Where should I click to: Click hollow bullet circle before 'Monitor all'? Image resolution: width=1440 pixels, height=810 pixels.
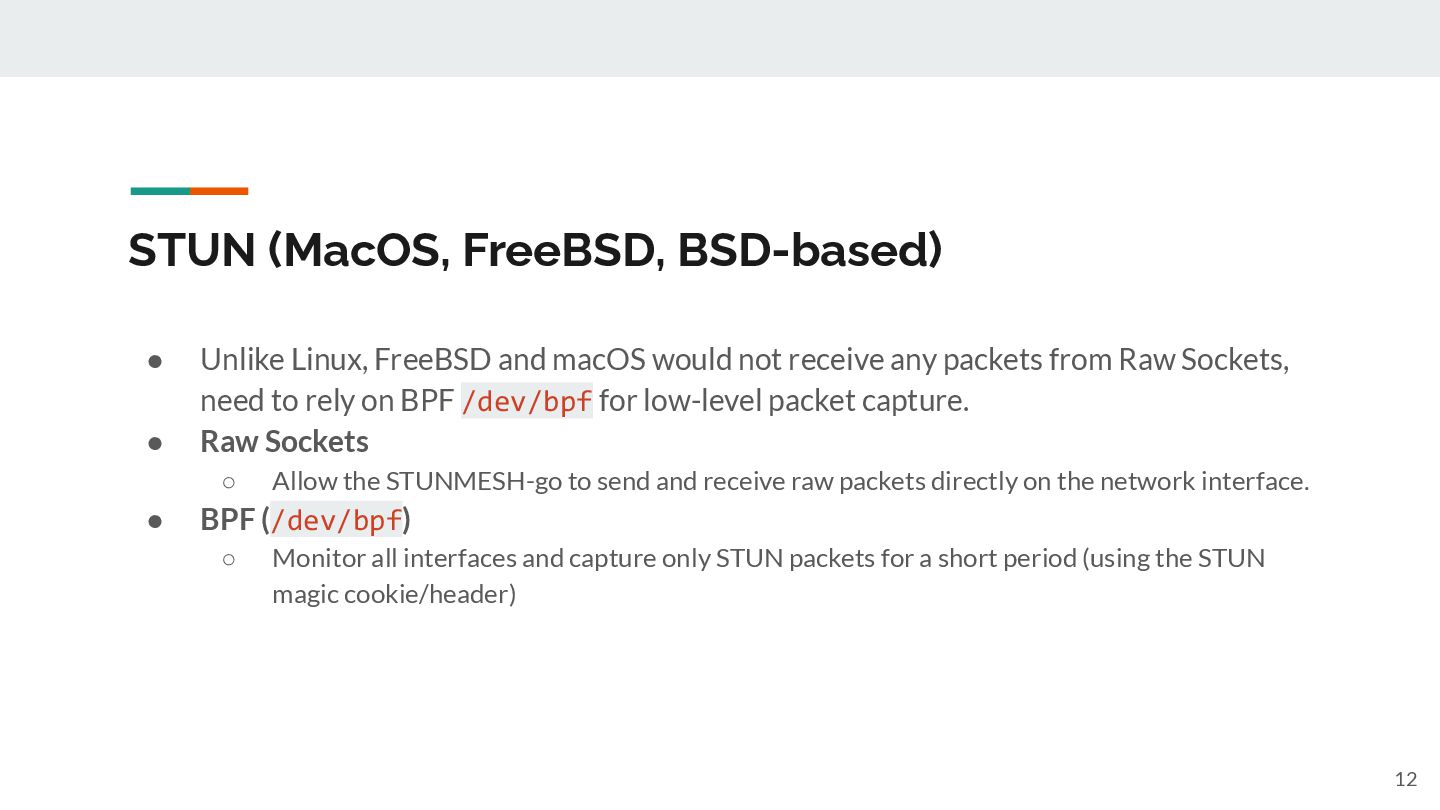(x=229, y=559)
